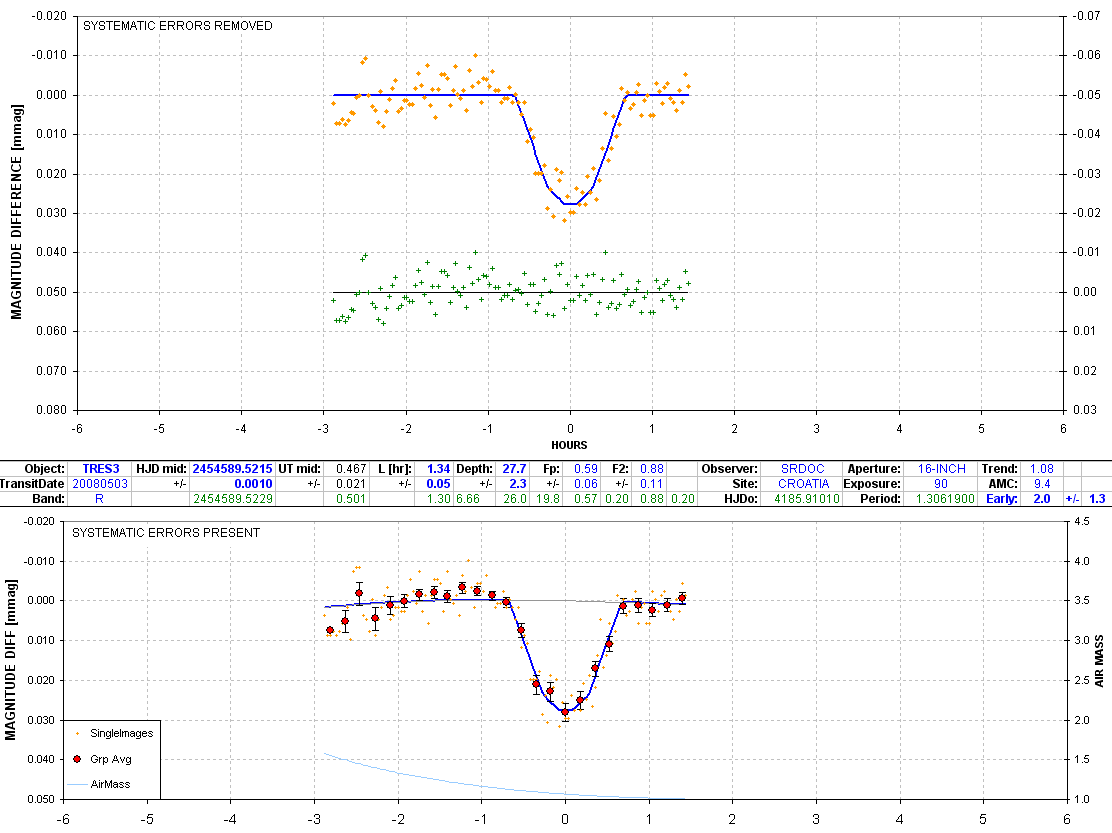Click the Observer: label

coord(729,469)
